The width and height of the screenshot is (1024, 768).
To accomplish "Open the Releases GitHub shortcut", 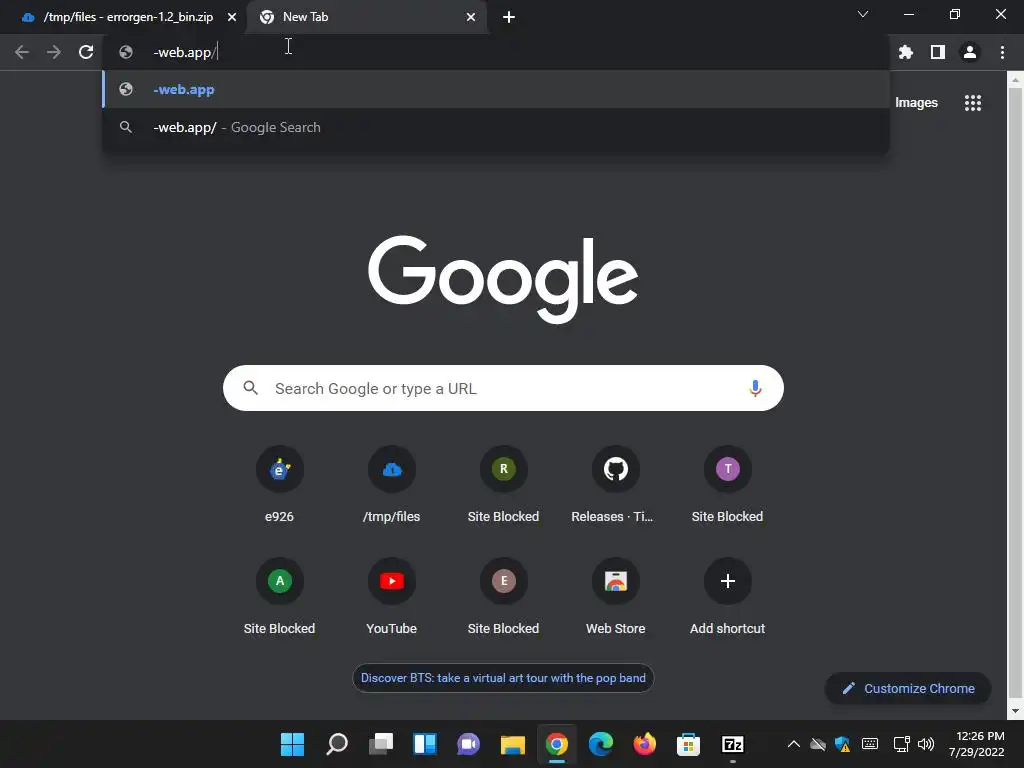I will point(615,483).
